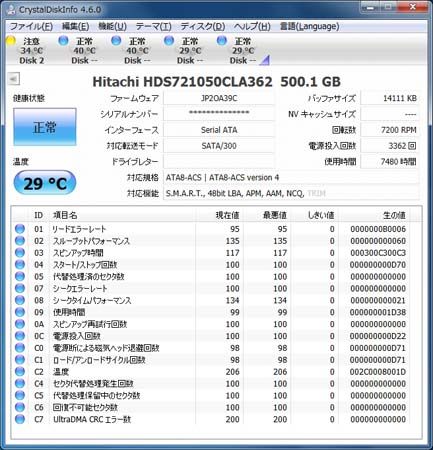This screenshot has height=450, width=433.
Task: Open the ディスク(D) menu
Action: tap(203, 26)
